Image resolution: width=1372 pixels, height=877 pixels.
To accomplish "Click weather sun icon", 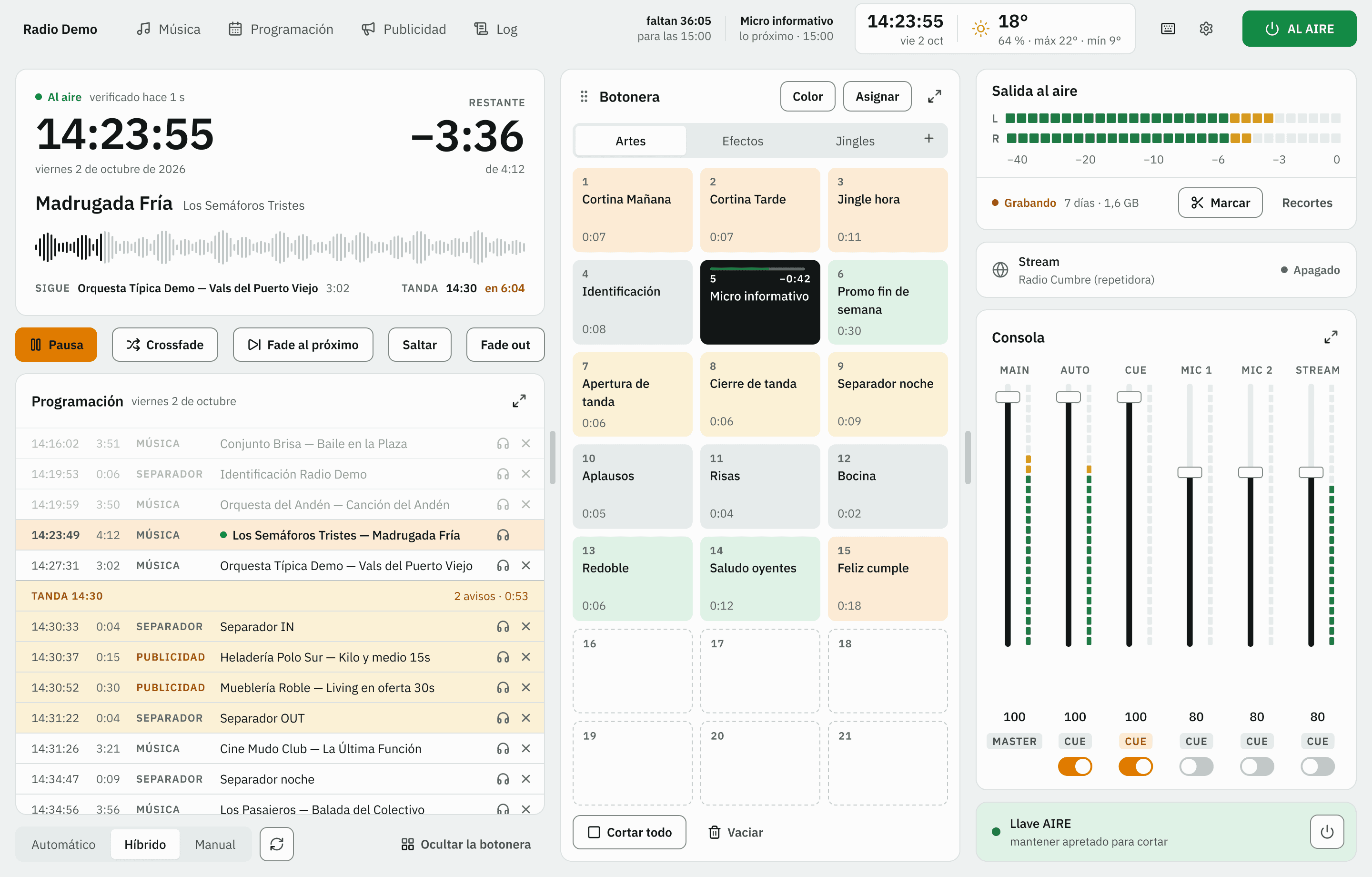I will pyautogui.click(x=980, y=29).
